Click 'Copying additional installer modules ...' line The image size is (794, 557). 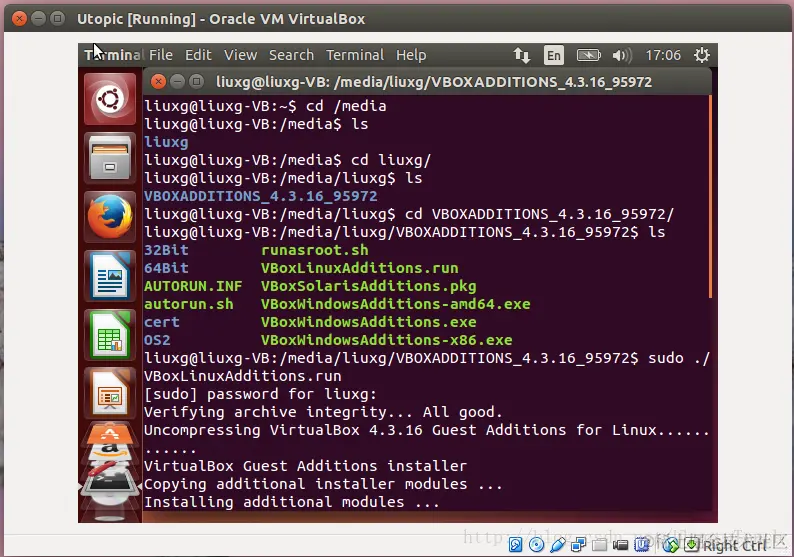pos(323,484)
